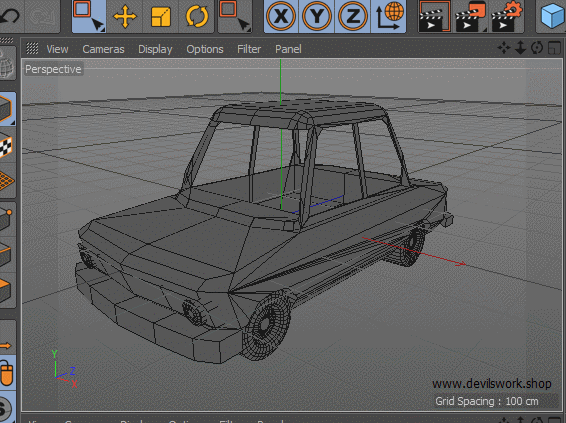Screen dimensions: 566x423
Task: Click the viewport dolly zoom icon
Action: [520, 48]
